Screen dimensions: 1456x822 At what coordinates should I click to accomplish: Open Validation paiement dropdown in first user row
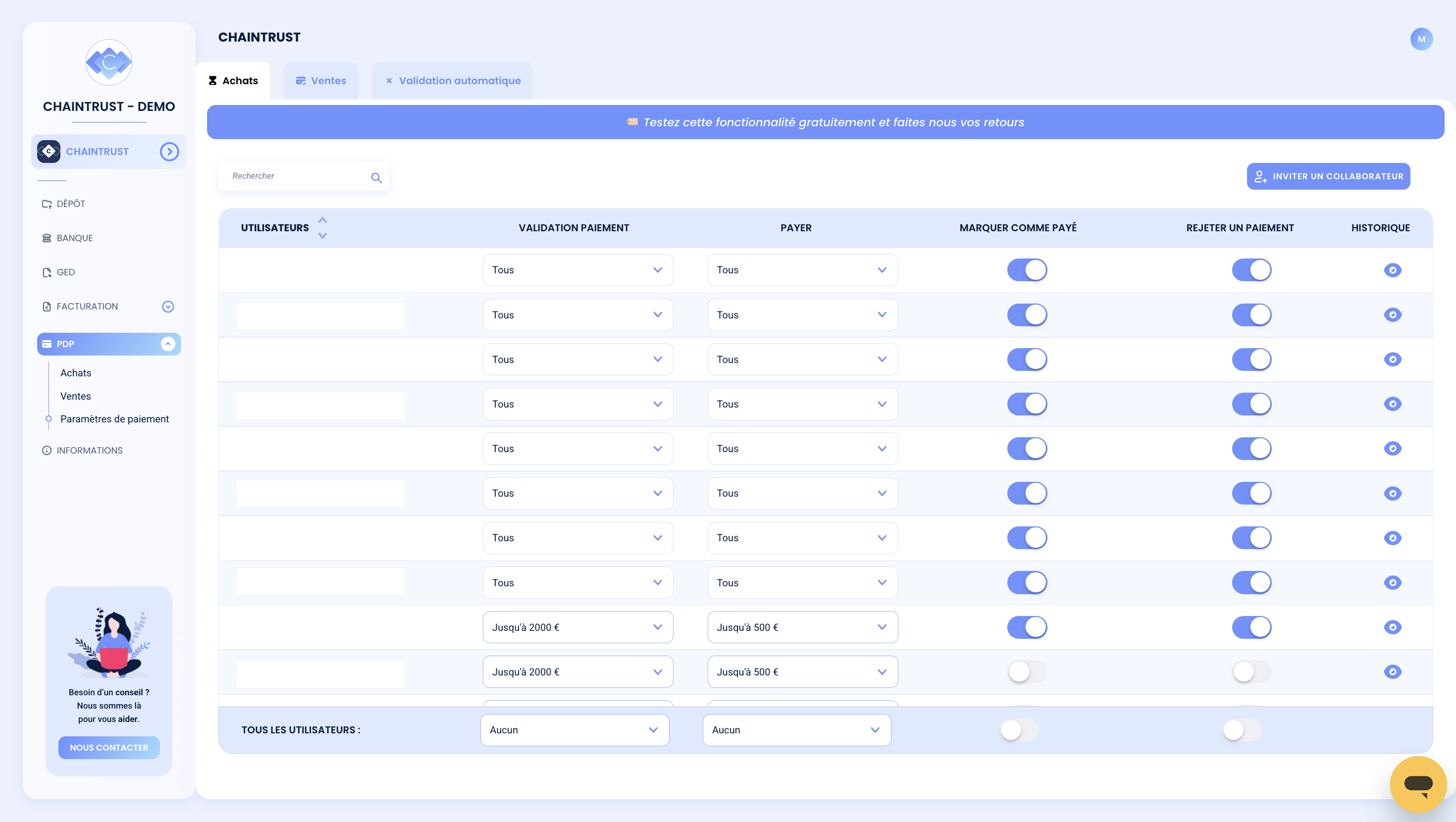click(x=577, y=270)
